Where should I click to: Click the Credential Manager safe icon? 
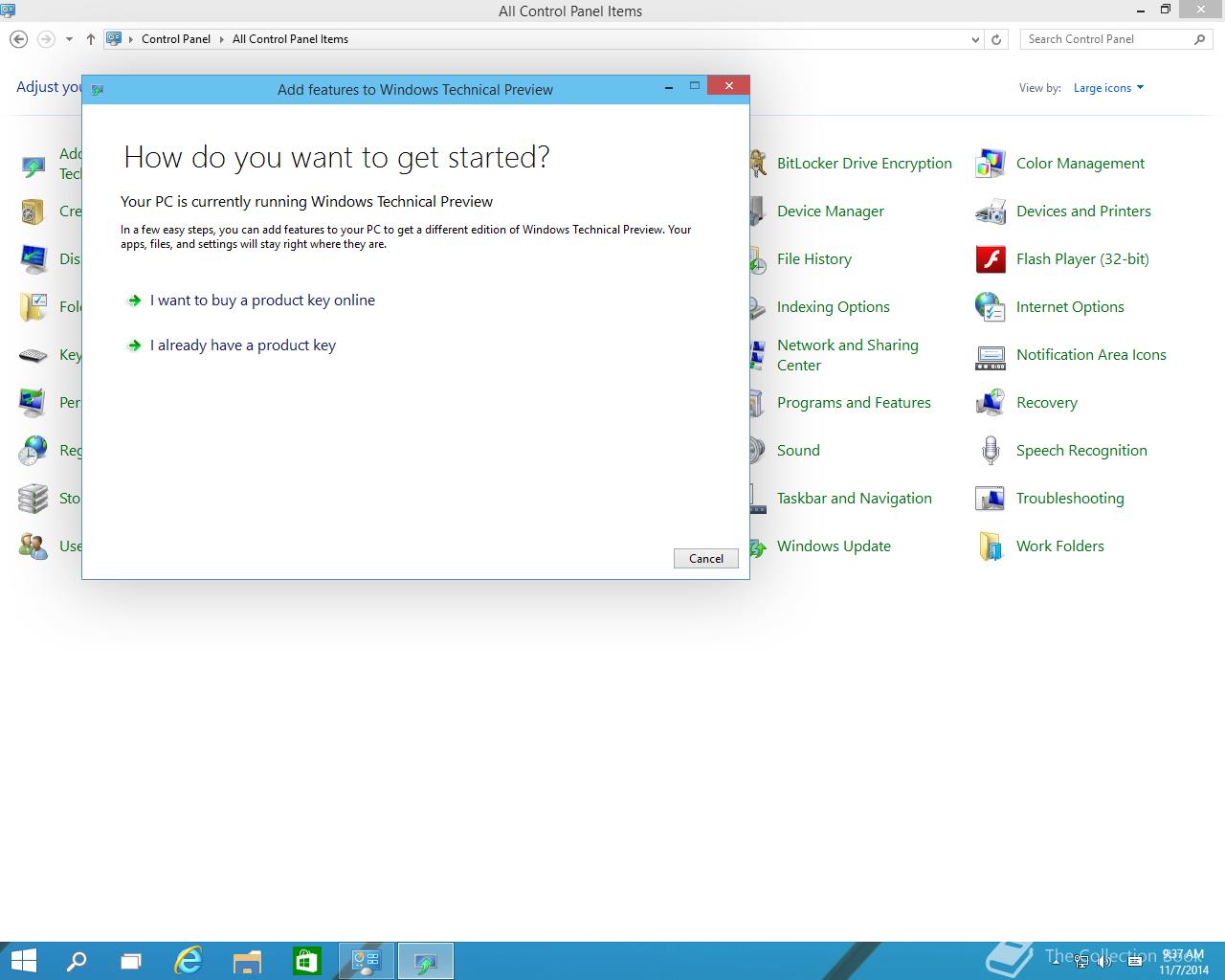click(x=33, y=212)
